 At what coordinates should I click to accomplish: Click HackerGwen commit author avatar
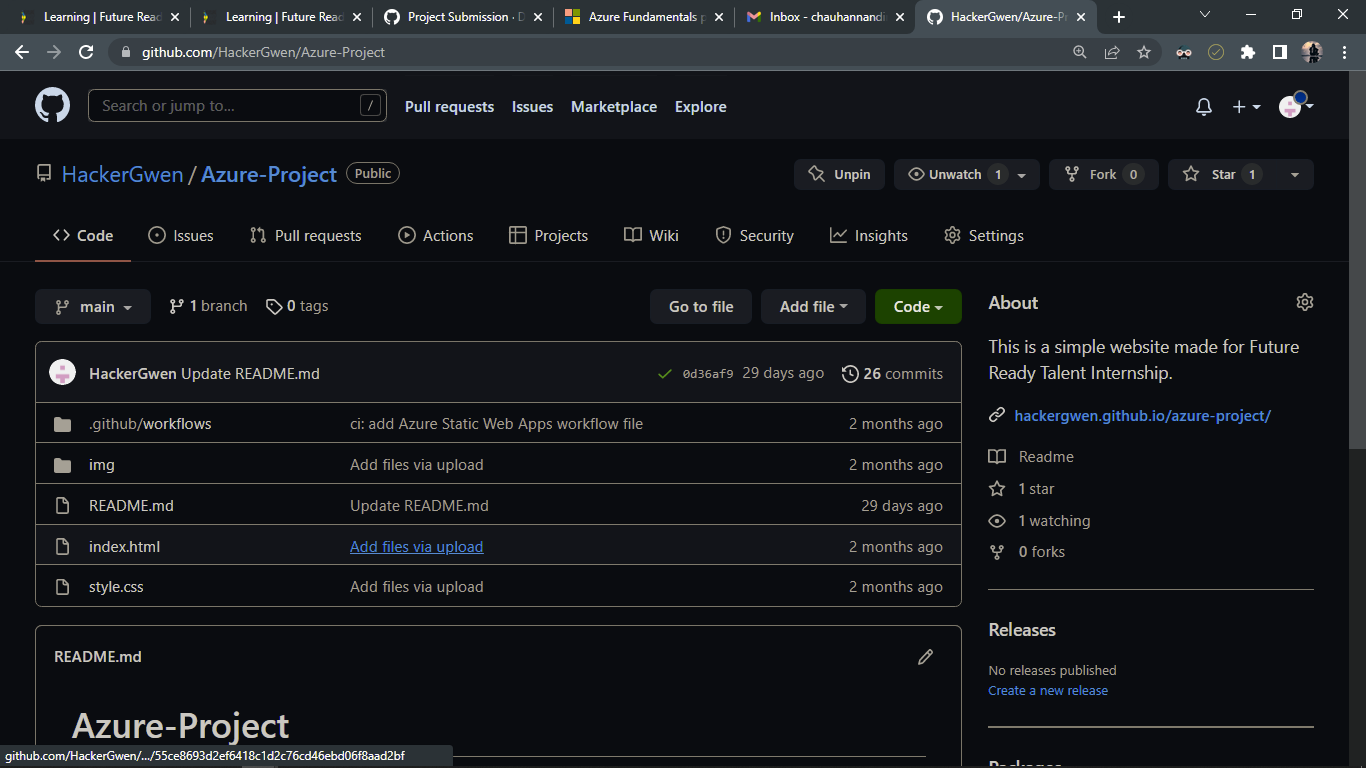tap(62, 373)
